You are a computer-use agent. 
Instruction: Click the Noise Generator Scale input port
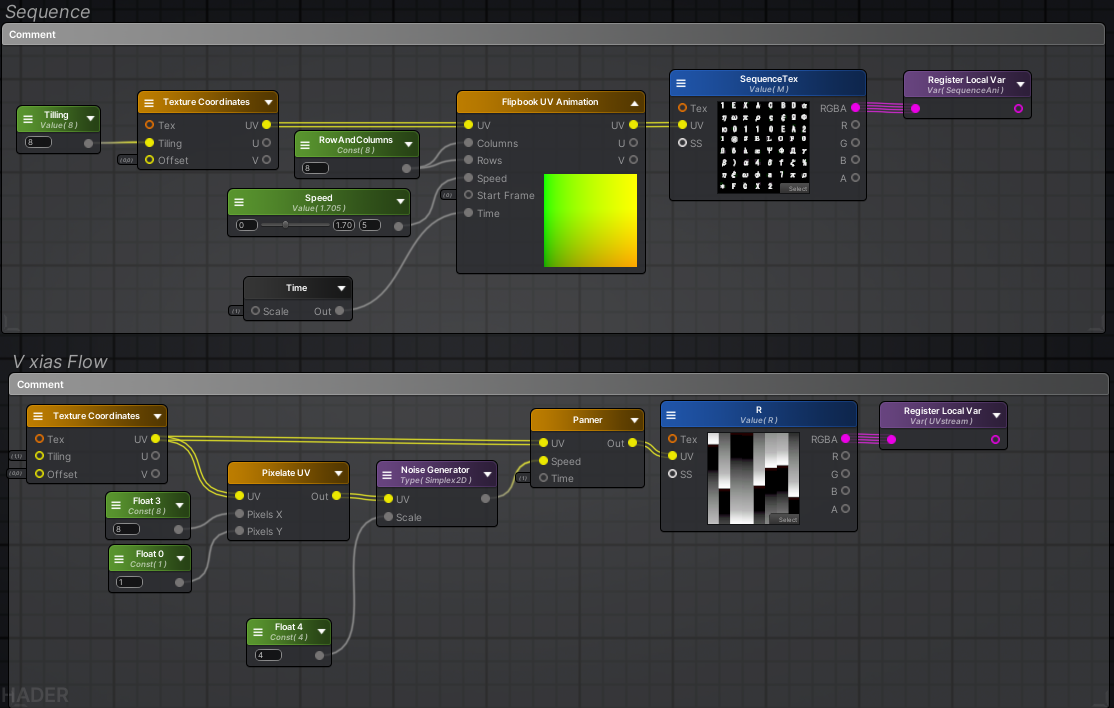click(x=389, y=517)
